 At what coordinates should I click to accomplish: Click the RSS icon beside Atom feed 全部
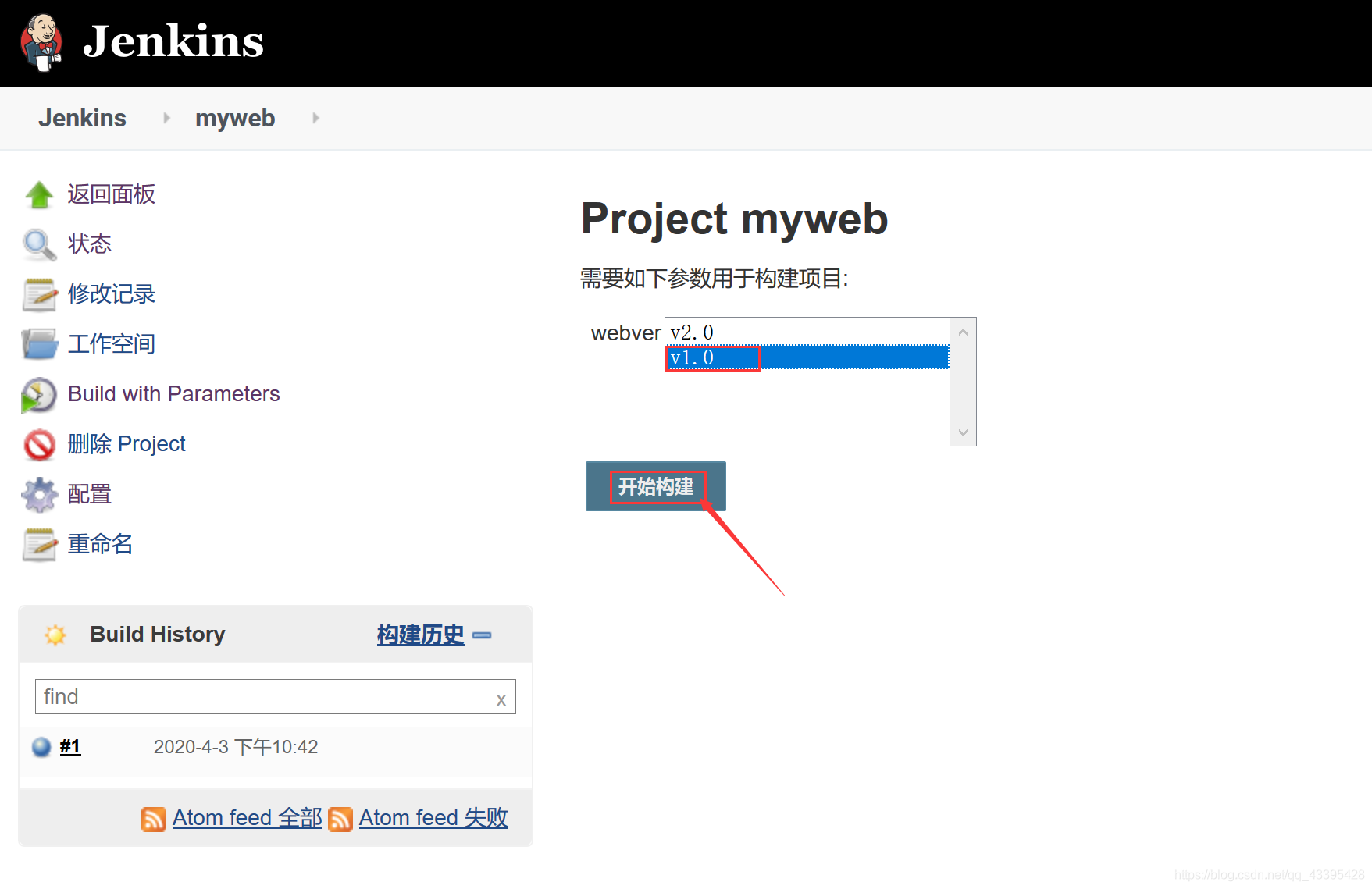(154, 819)
